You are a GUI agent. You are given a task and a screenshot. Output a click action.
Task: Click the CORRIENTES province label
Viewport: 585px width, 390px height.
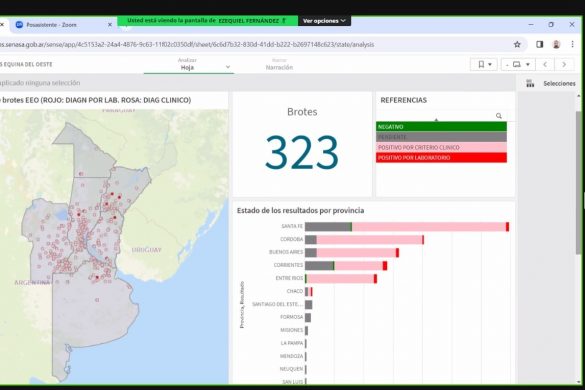(x=288, y=265)
